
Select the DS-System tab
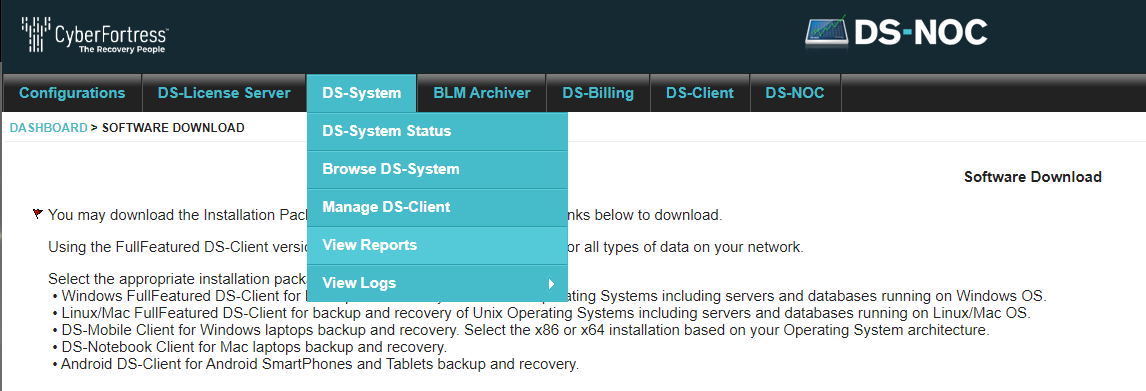point(361,93)
